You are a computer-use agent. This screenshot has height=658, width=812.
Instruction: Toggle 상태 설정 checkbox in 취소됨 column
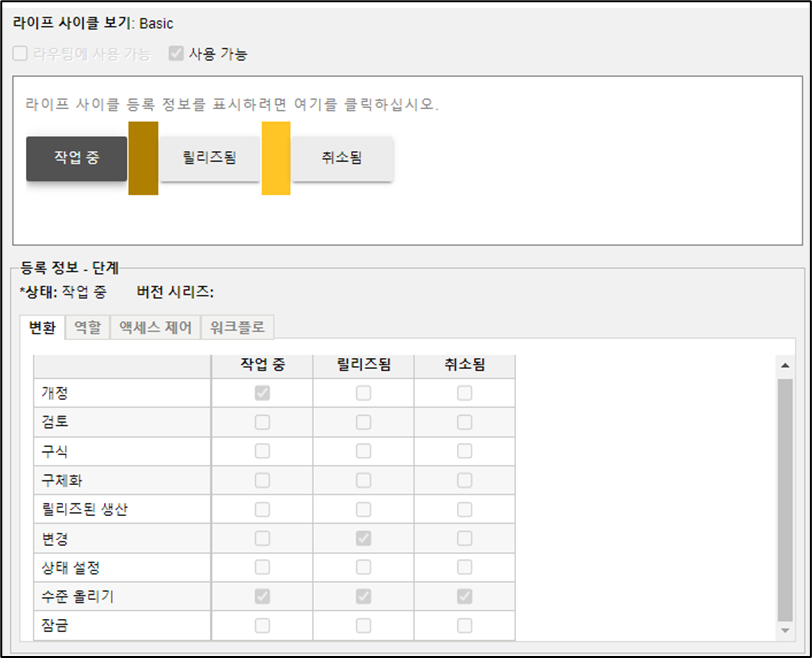pyautogui.click(x=465, y=567)
